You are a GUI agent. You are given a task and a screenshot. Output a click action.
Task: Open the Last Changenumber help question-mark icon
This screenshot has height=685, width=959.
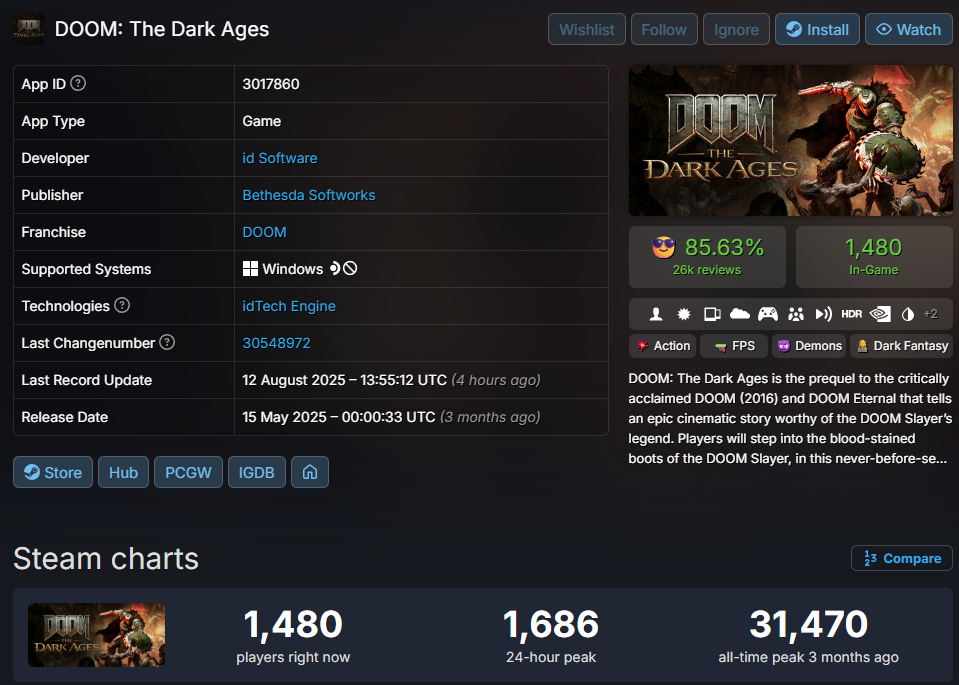[168, 342]
